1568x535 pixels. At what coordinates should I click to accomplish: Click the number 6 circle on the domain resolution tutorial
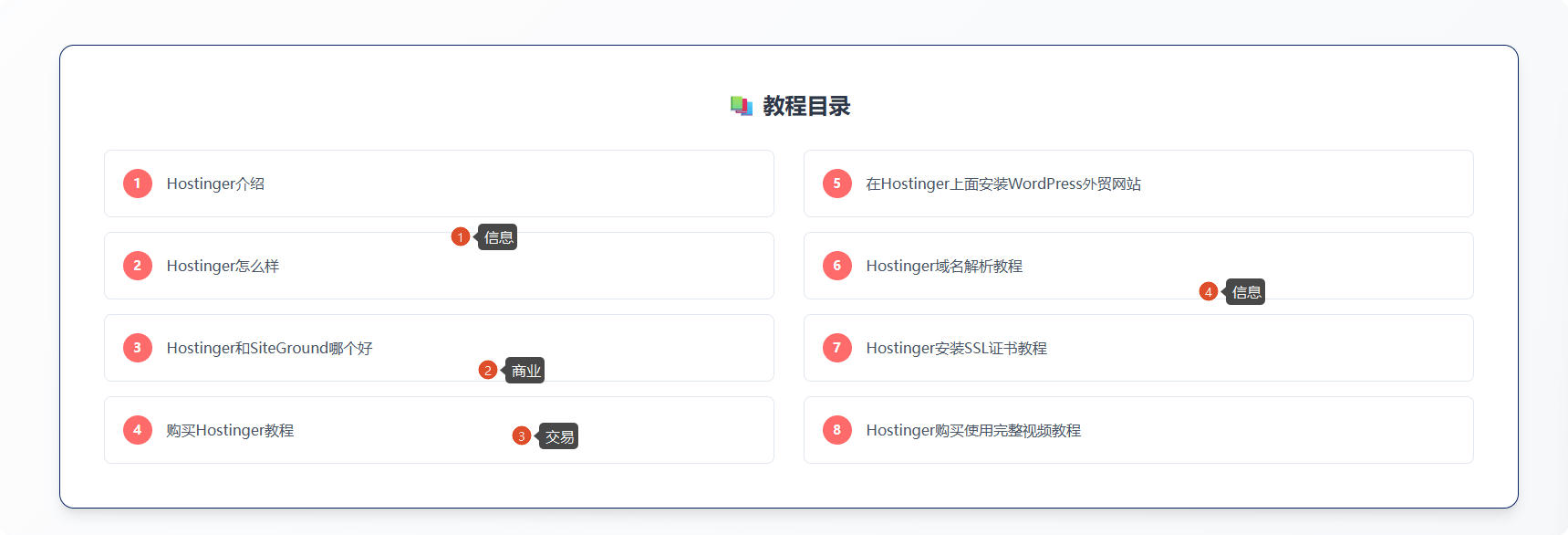point(836,265)
